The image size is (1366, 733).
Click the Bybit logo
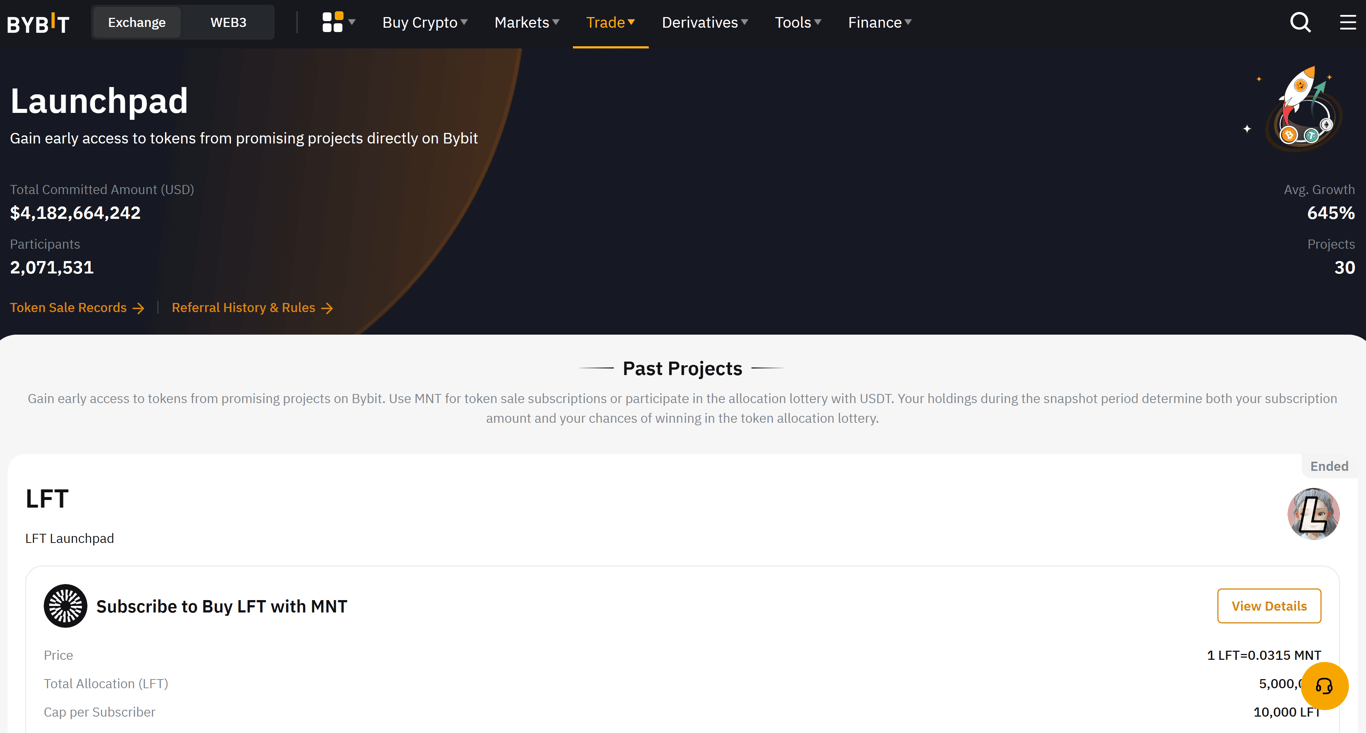coord(38,22)
